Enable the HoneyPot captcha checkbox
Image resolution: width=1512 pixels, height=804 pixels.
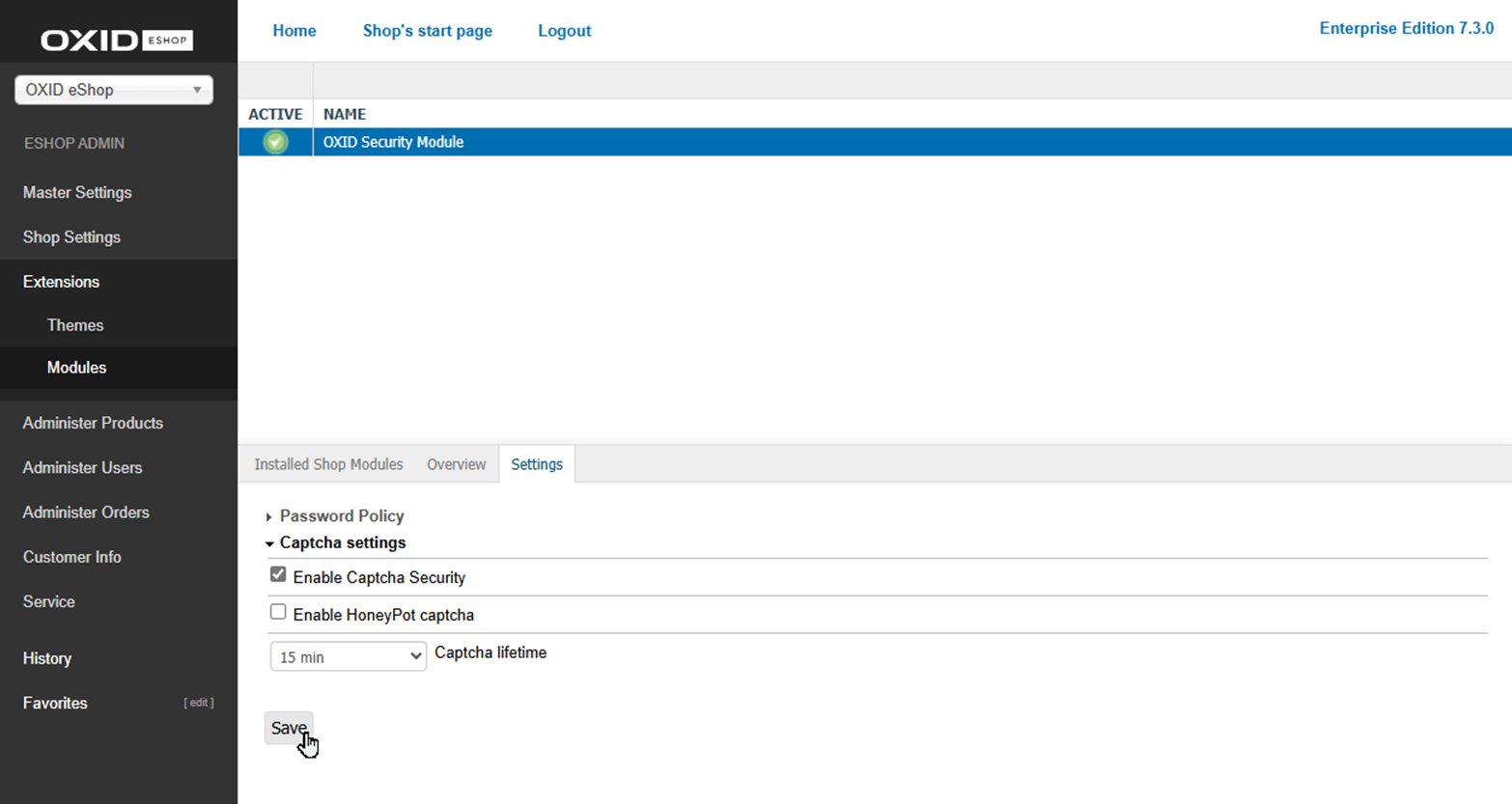click(x=278, y=612)
